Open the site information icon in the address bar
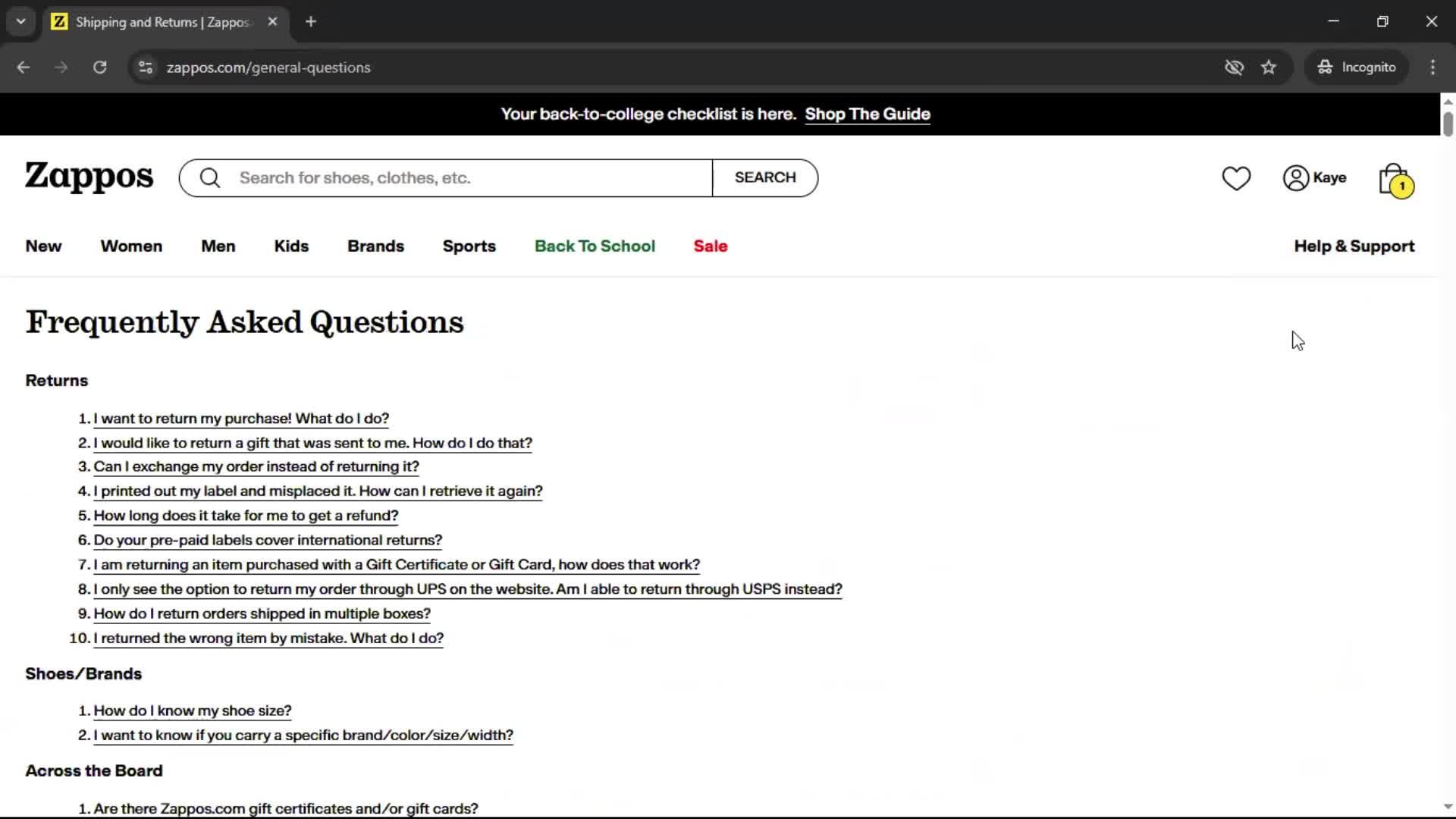Viewport: 1456px width, 819px height. [146, 67]
